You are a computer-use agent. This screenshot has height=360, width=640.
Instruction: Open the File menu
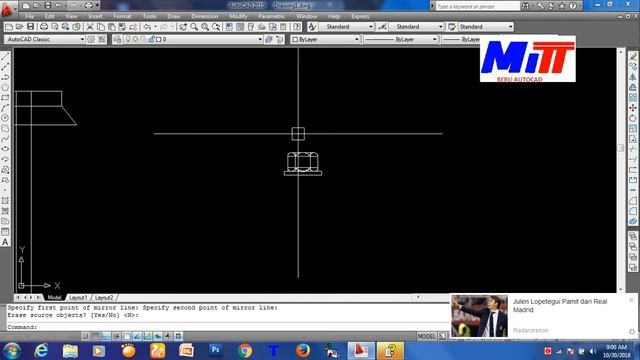click(x=29, y=16)
